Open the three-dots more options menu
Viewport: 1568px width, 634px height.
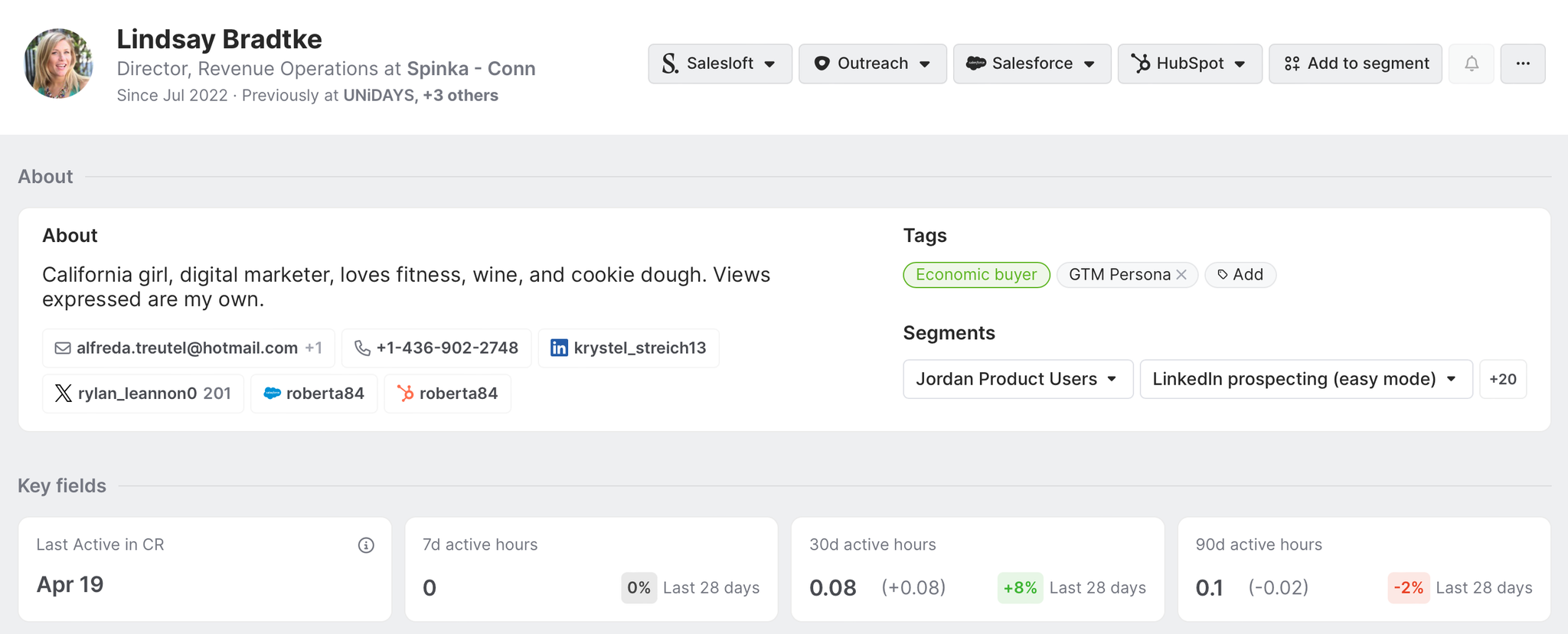coord(1522,64)
